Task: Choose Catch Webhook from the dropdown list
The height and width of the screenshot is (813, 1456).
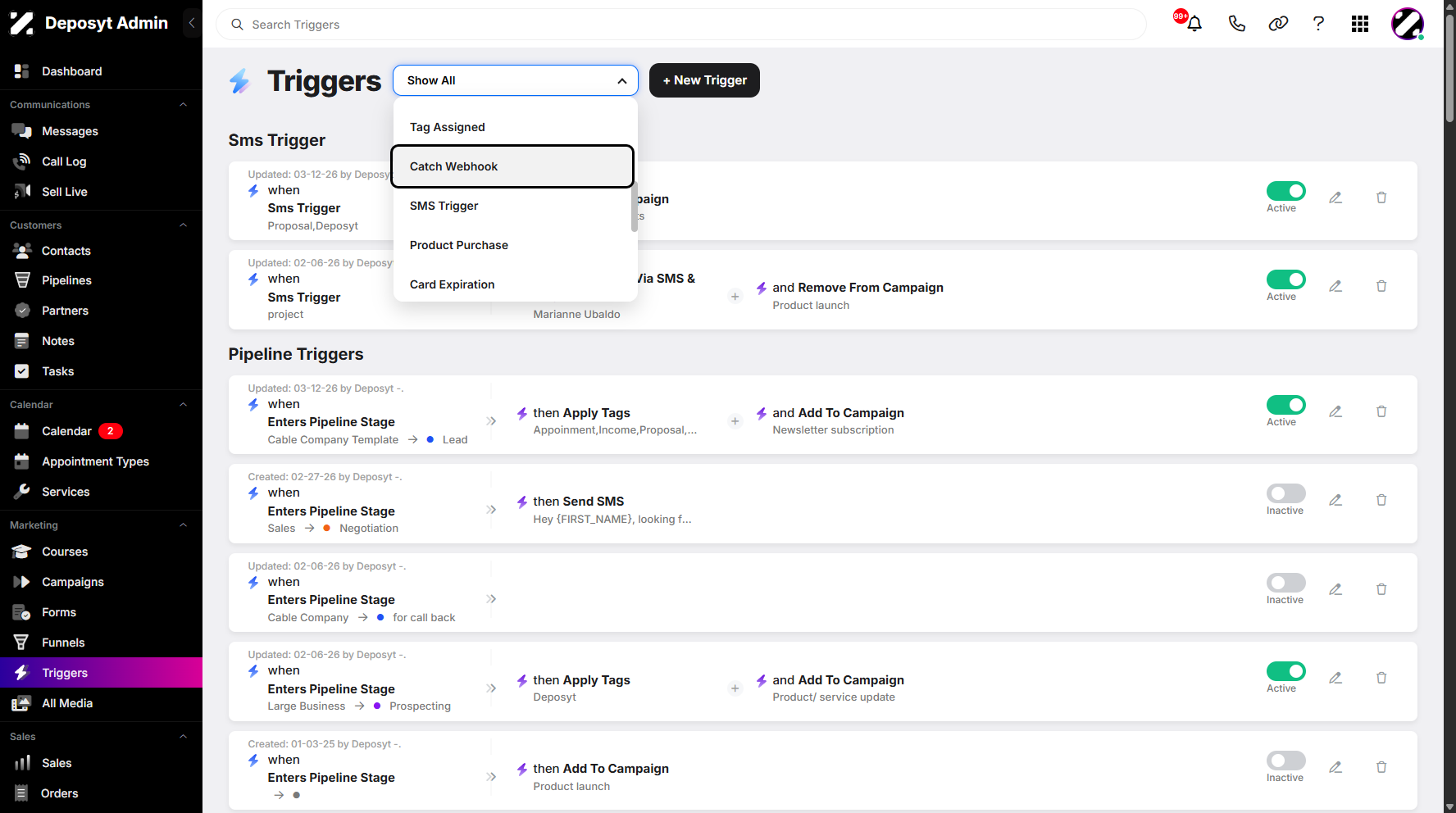Action: coord(512,166)
